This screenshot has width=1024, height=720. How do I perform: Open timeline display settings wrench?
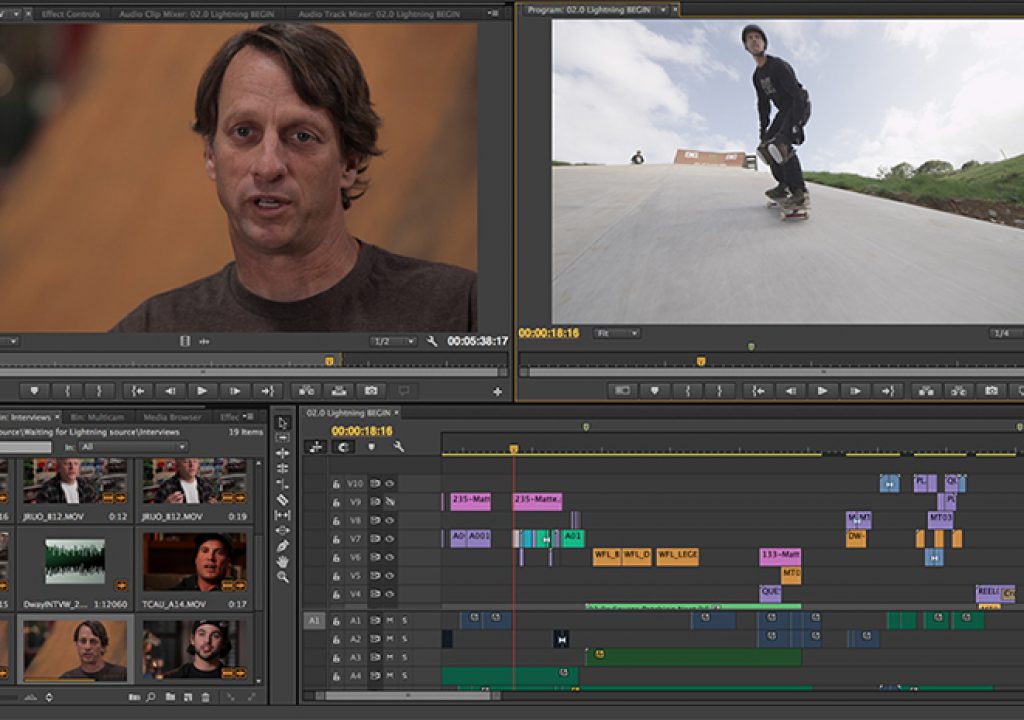click(398, 447)
